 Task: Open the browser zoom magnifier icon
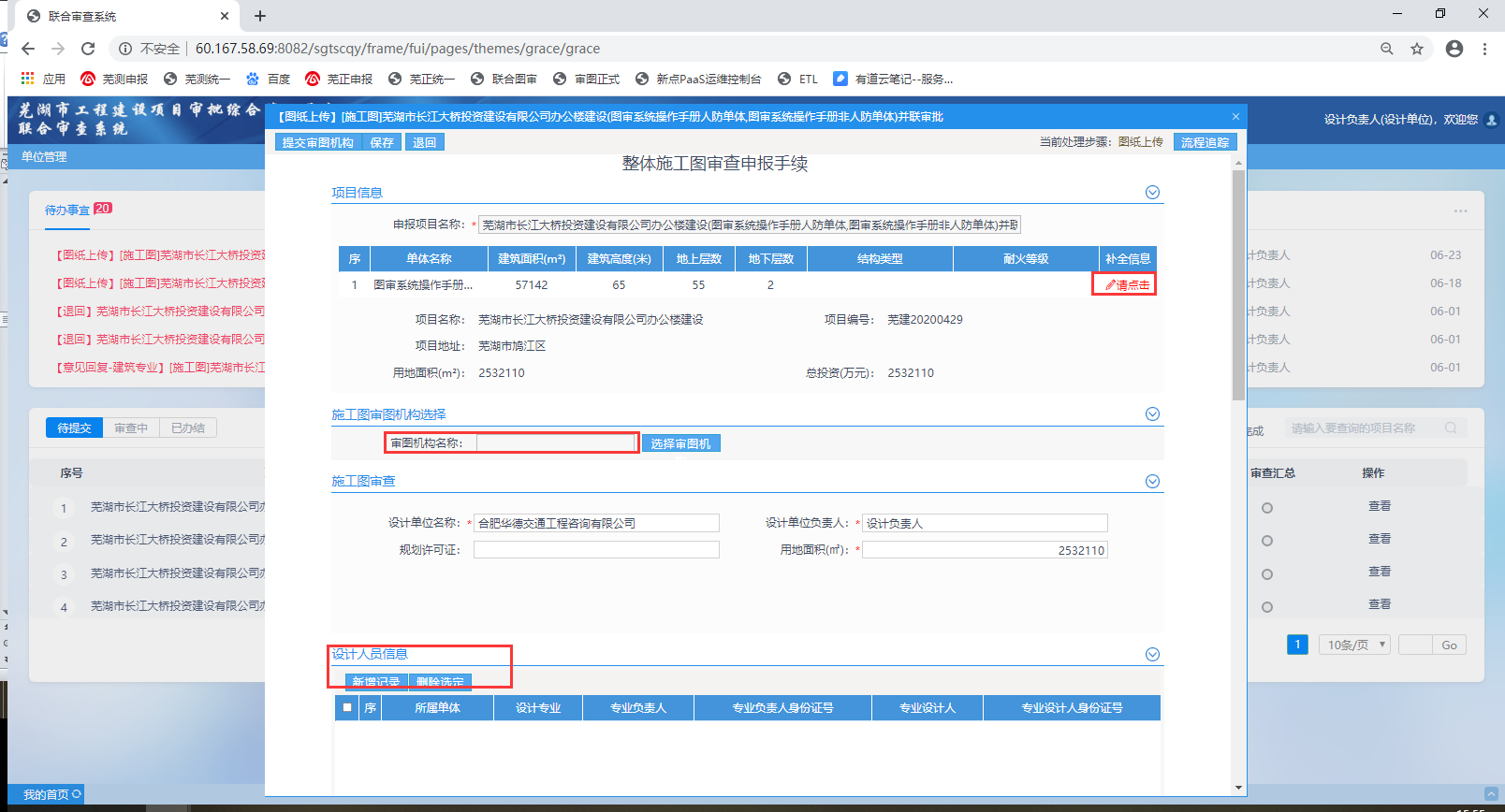coord(1387,49)
